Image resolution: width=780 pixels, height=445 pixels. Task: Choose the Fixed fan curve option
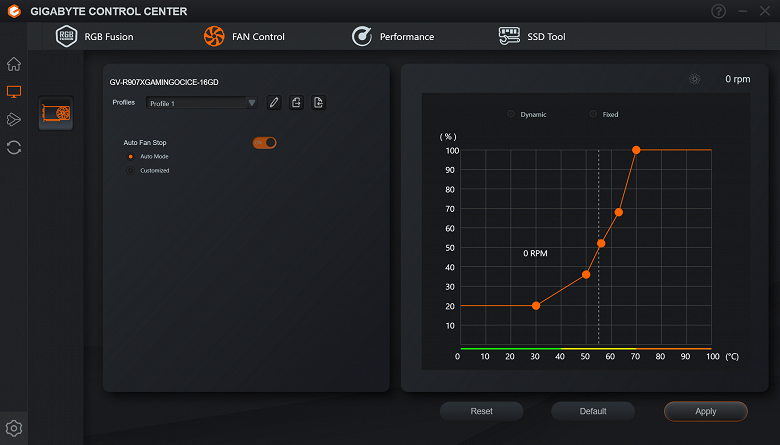(x=593, y=115)
